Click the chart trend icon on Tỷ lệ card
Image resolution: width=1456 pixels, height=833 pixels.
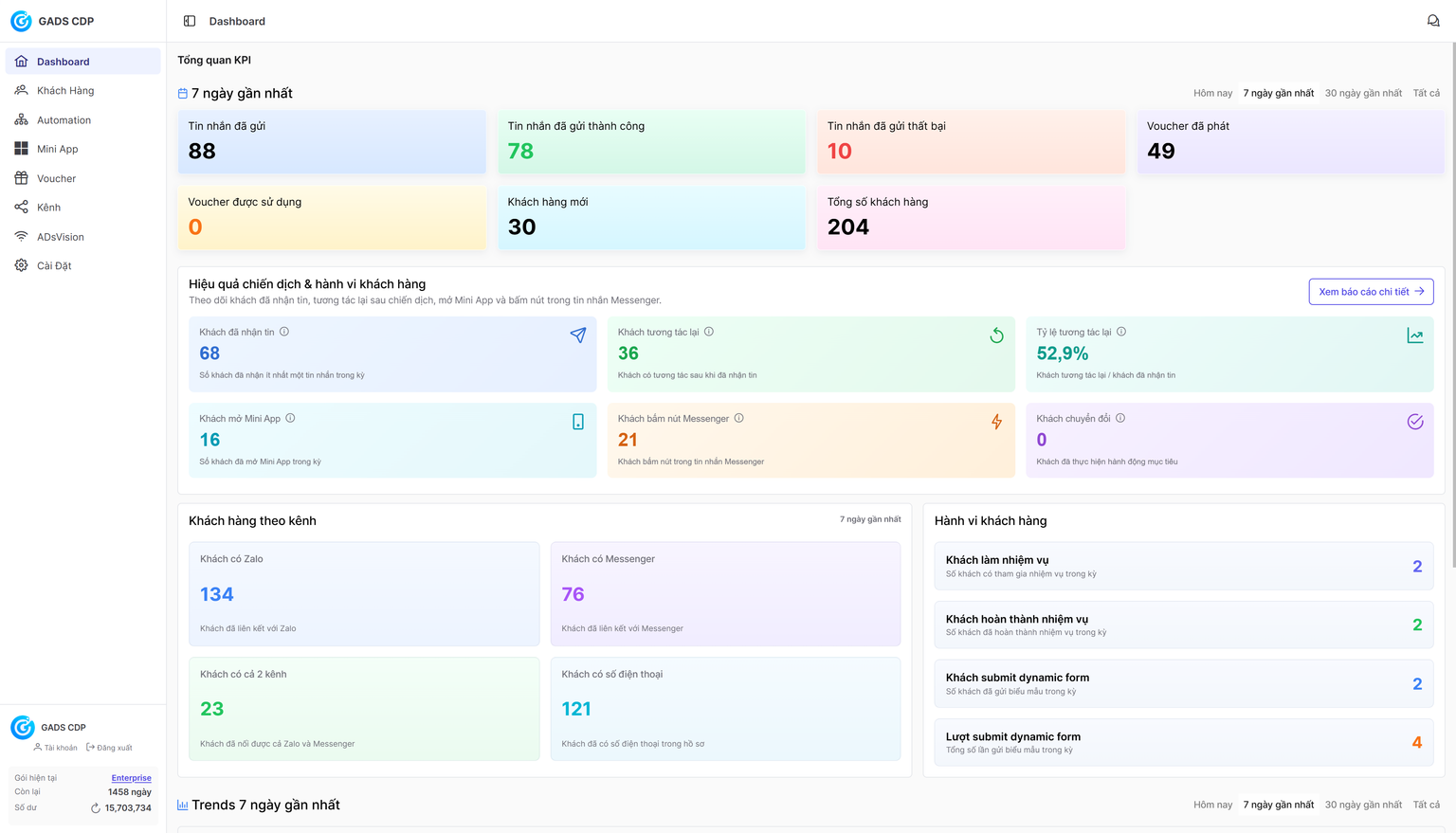coord(1415,335)
